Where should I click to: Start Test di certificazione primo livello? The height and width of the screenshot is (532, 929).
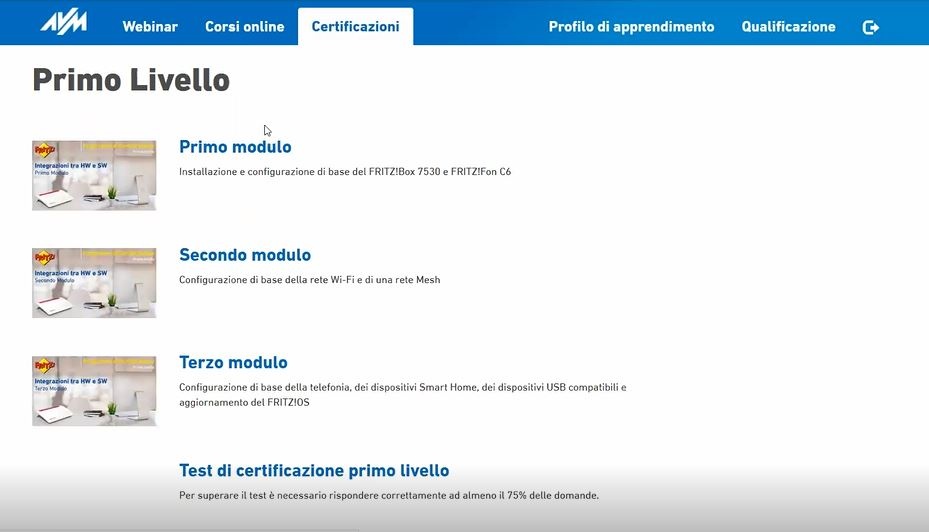pos(314,471)
